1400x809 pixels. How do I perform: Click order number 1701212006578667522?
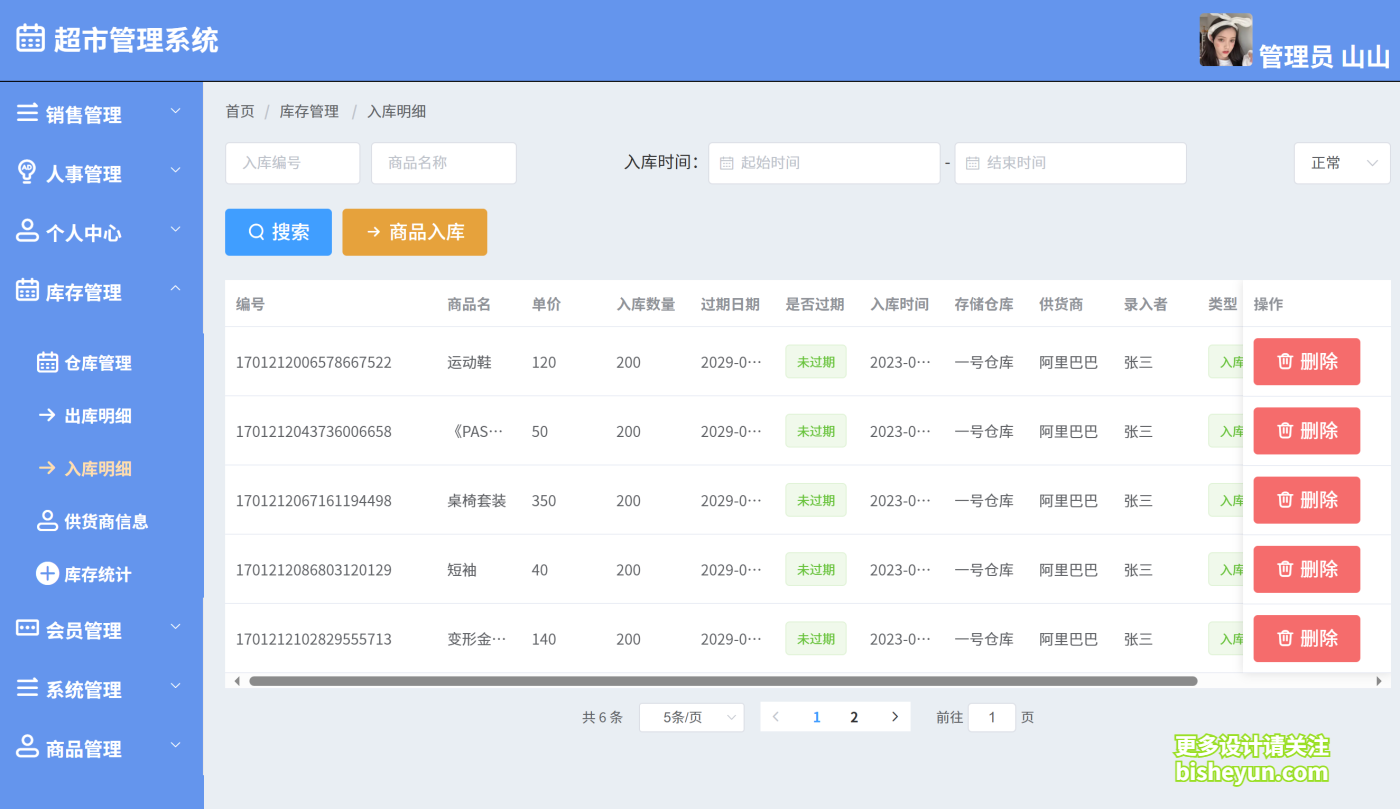pos(314,362)
